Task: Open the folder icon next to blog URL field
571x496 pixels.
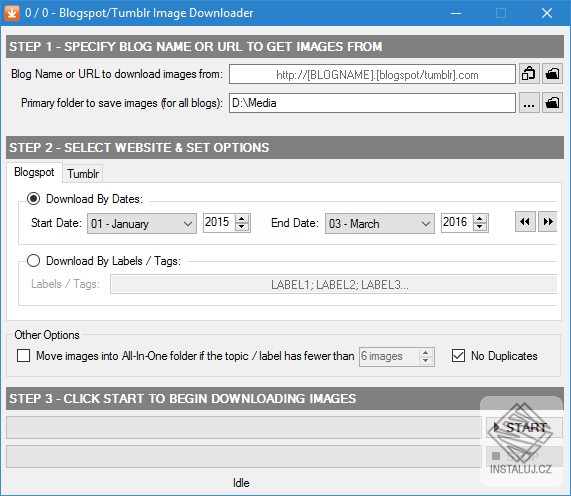Action: pos(552,74)
